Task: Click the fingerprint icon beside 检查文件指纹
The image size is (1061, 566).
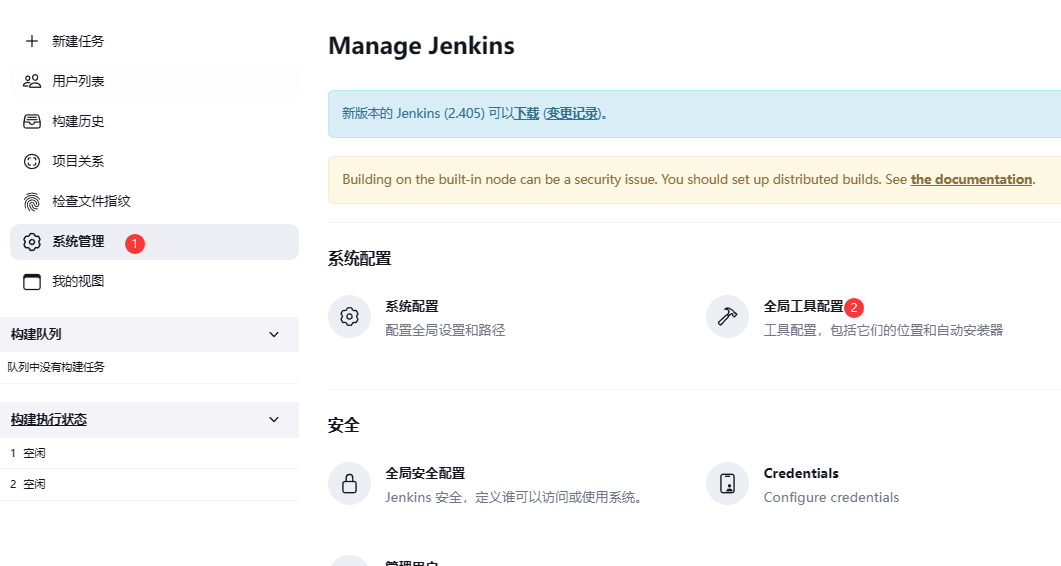Action: pos(32,201)
